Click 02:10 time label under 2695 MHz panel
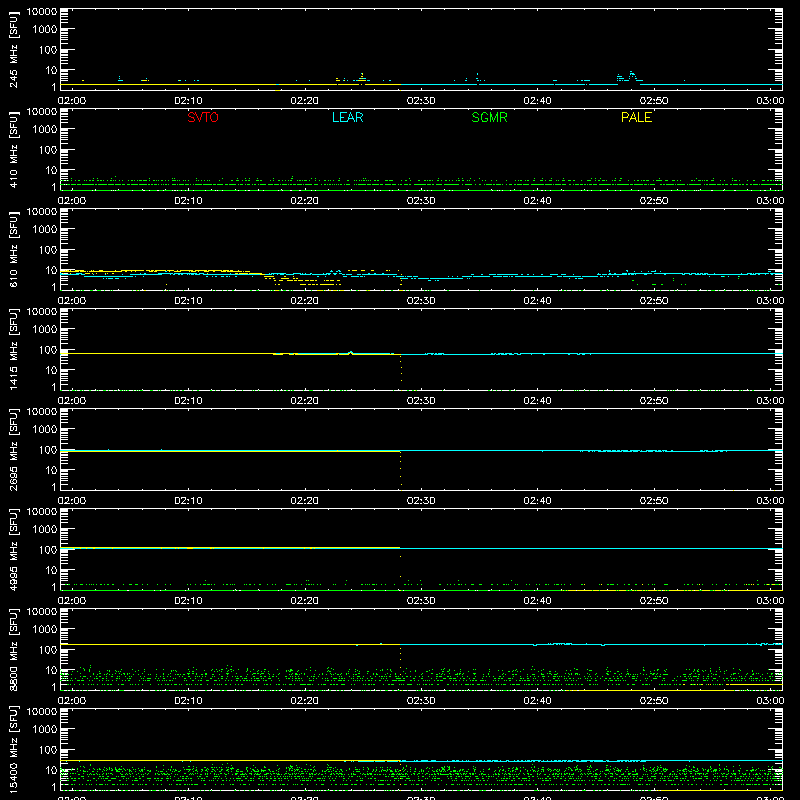Screen dimensions: 800x800 click(188, 501)
